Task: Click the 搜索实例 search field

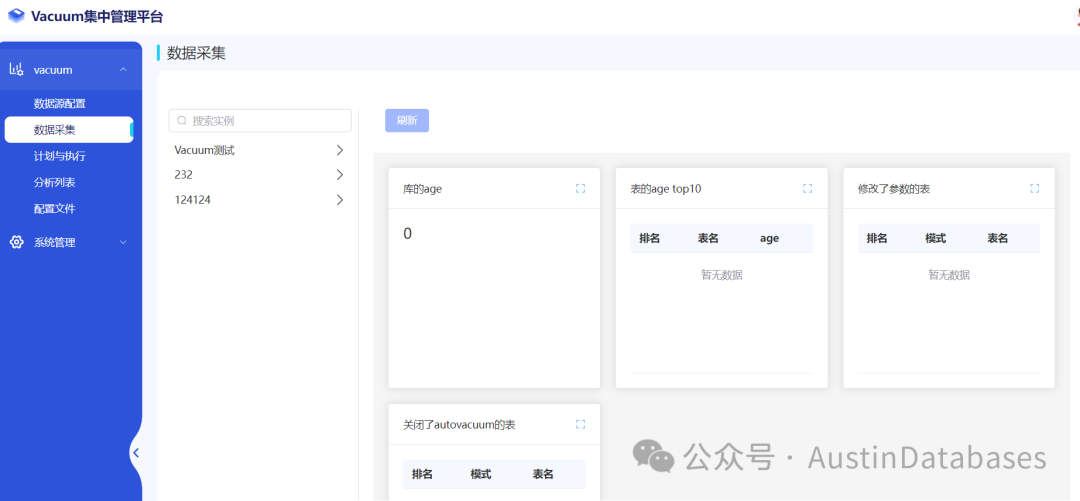Action: (x=260, y=121)
